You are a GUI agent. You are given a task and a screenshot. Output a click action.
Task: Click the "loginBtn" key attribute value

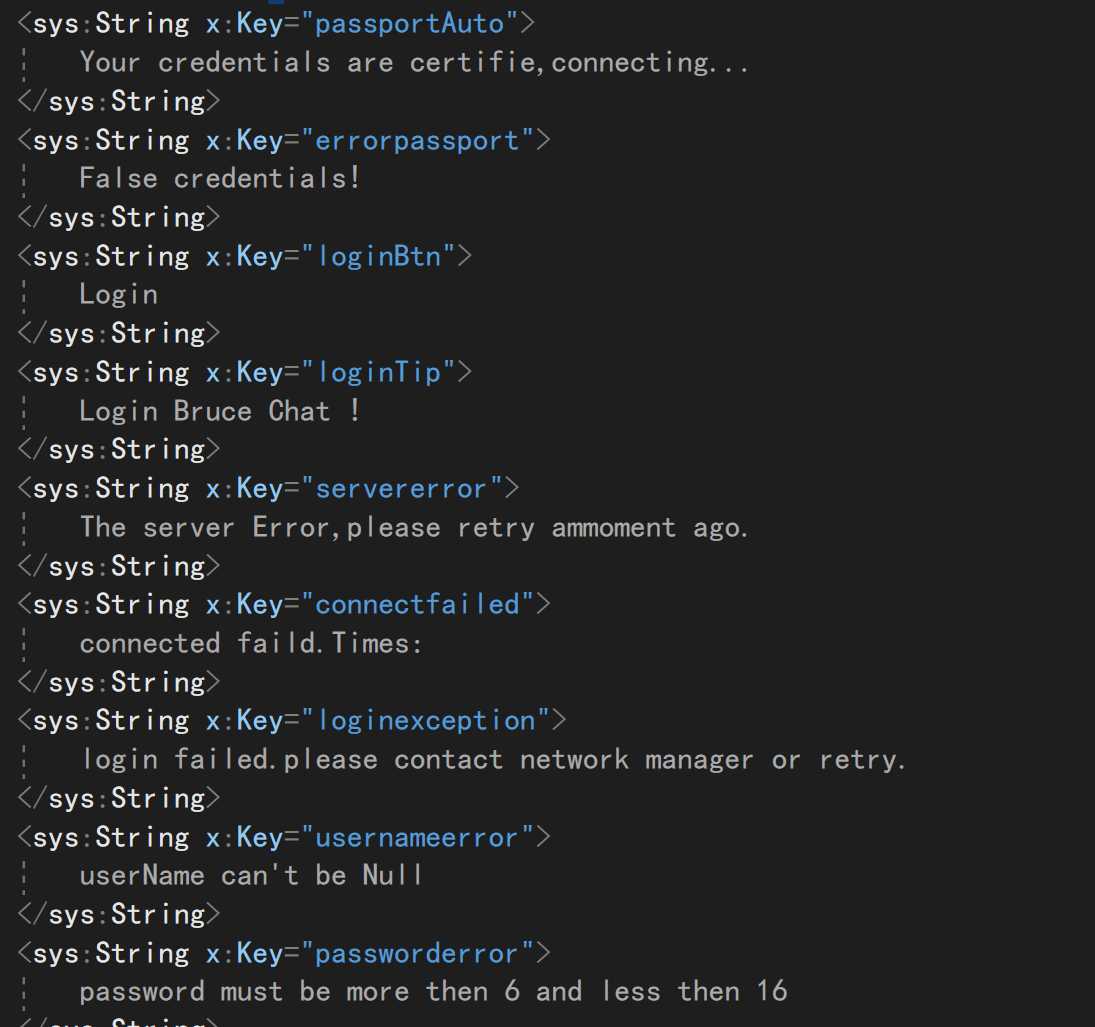(x=378, y=256)
